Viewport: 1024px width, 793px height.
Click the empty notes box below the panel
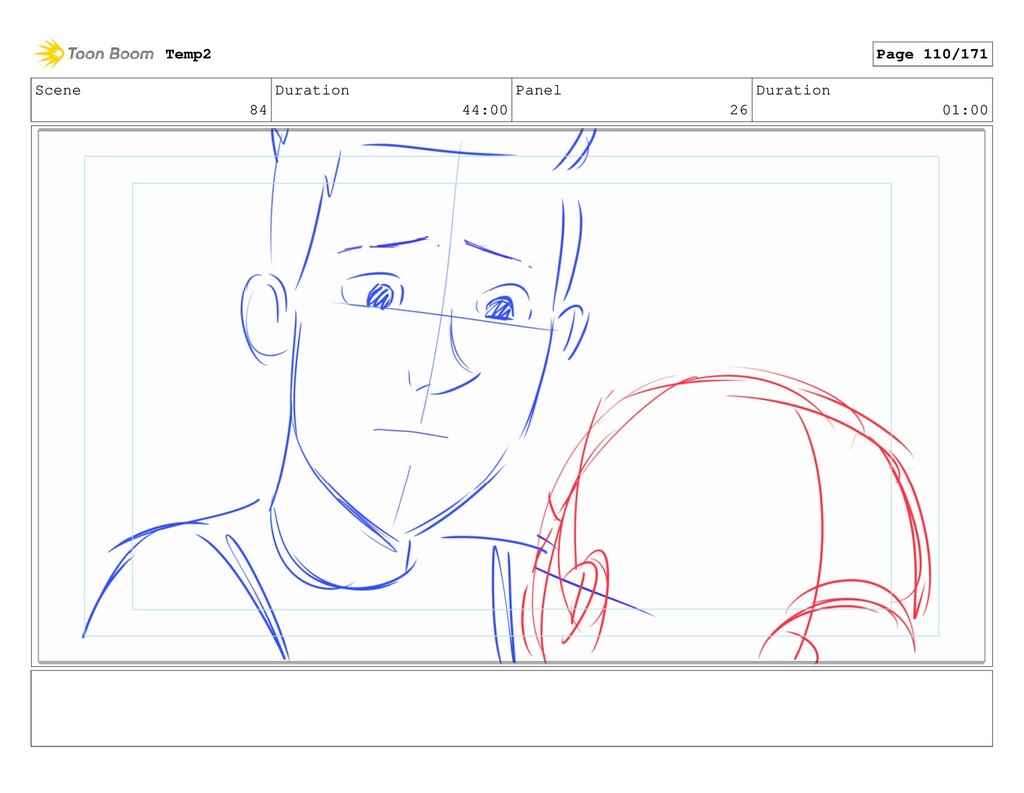click(511, 708)
